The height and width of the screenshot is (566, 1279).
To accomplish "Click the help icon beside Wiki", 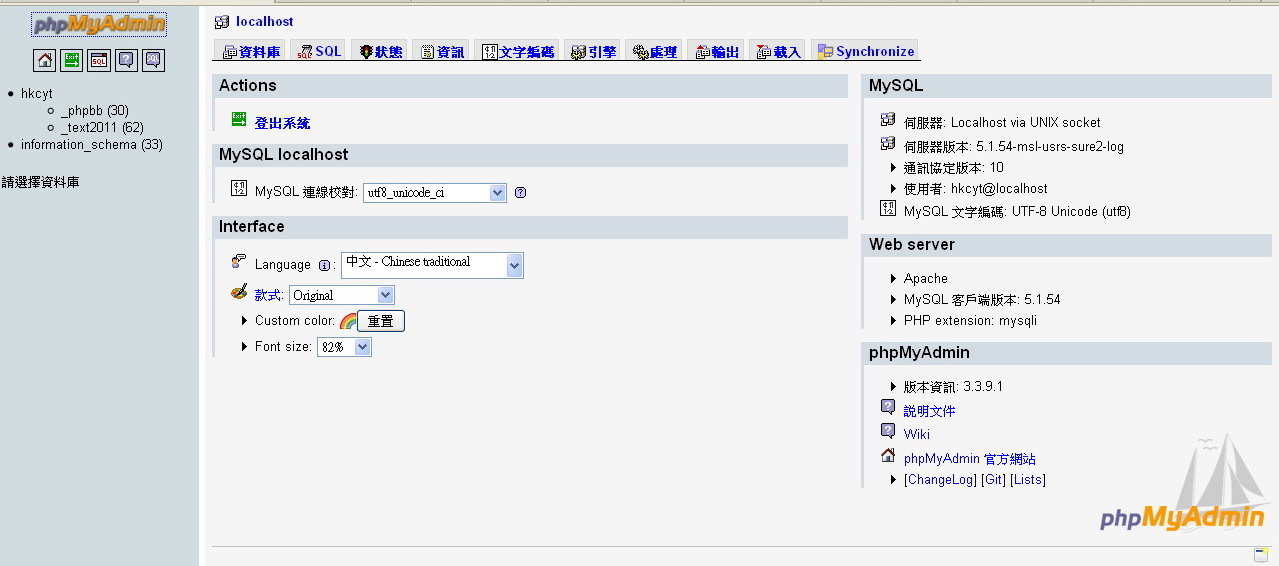I will 888,431.
